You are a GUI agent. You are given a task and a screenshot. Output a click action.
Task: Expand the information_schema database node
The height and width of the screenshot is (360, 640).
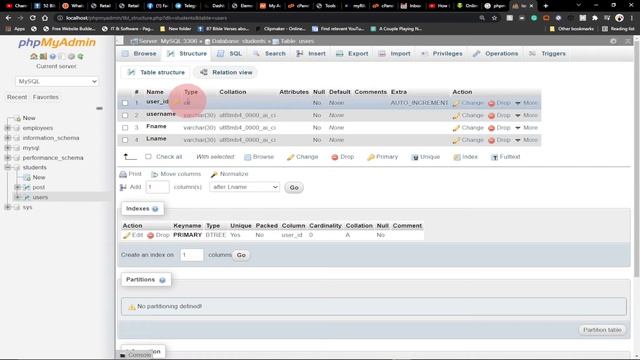point(8,138)
